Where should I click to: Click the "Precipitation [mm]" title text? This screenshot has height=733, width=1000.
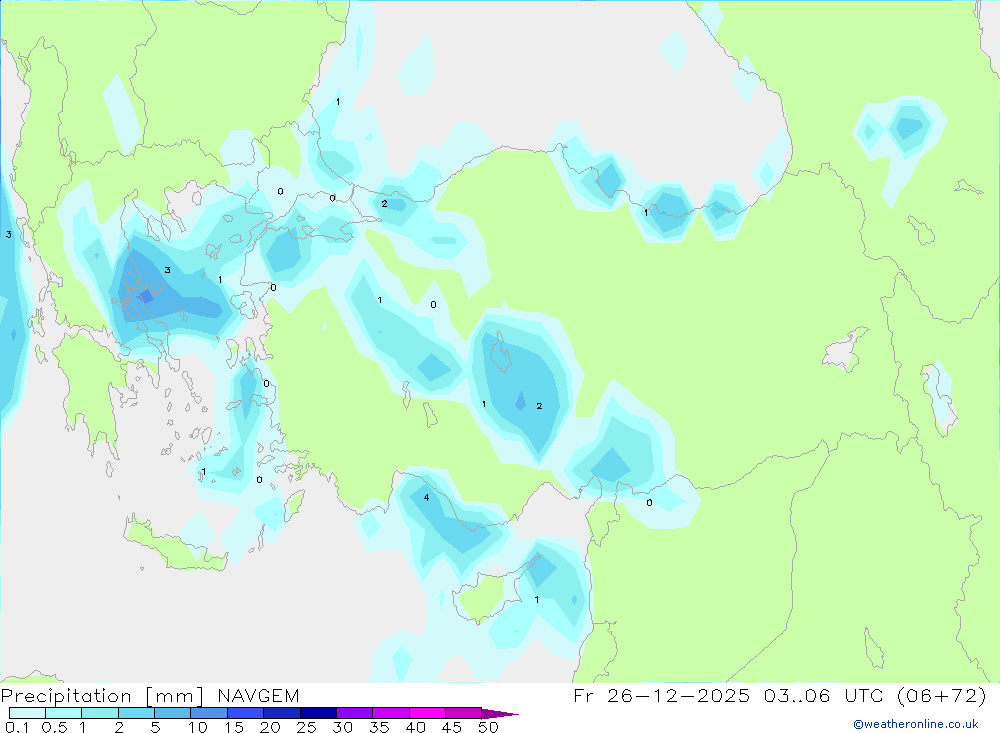tap(102, 696)
